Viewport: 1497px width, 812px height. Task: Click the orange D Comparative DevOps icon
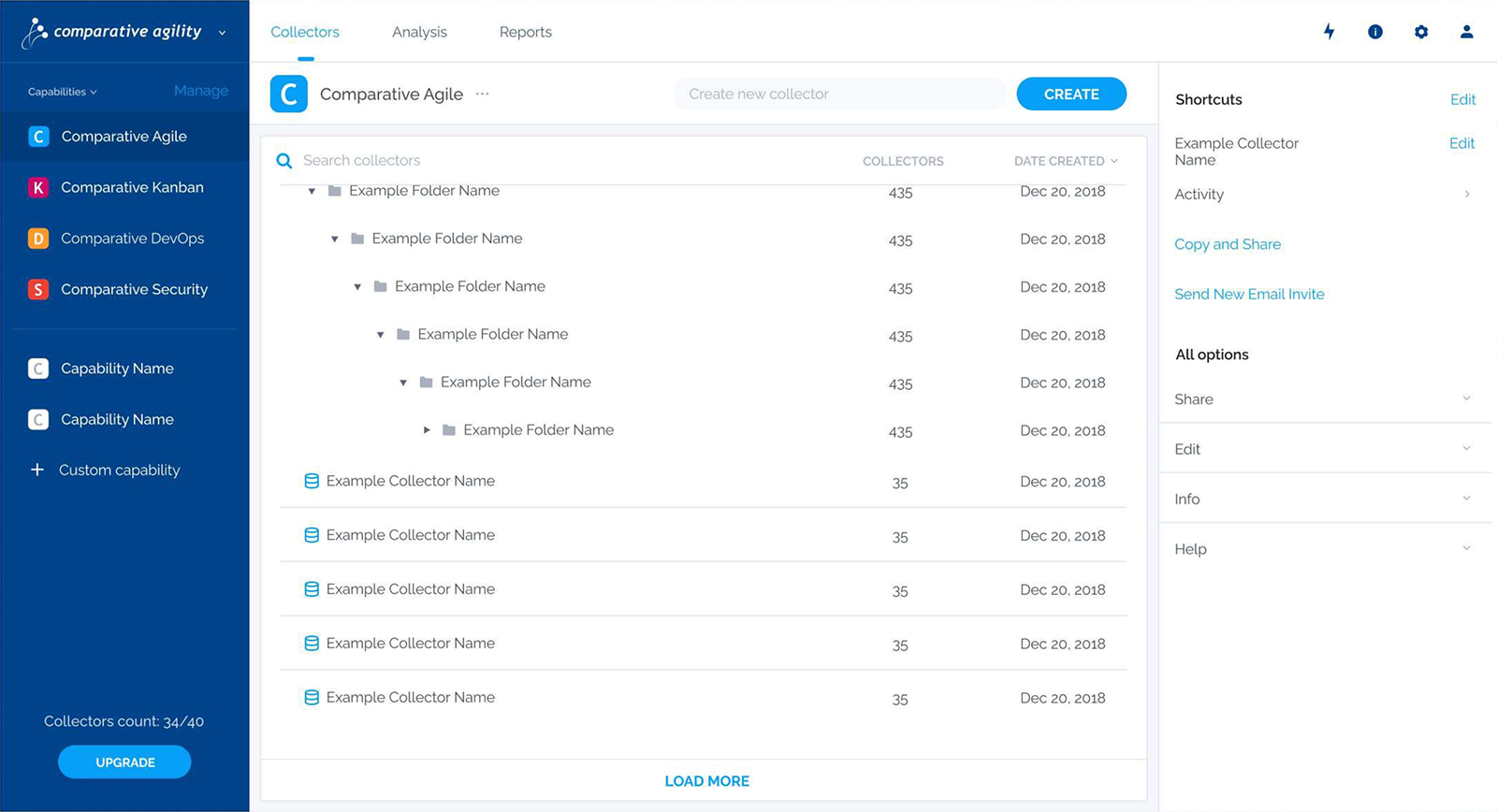38,239
